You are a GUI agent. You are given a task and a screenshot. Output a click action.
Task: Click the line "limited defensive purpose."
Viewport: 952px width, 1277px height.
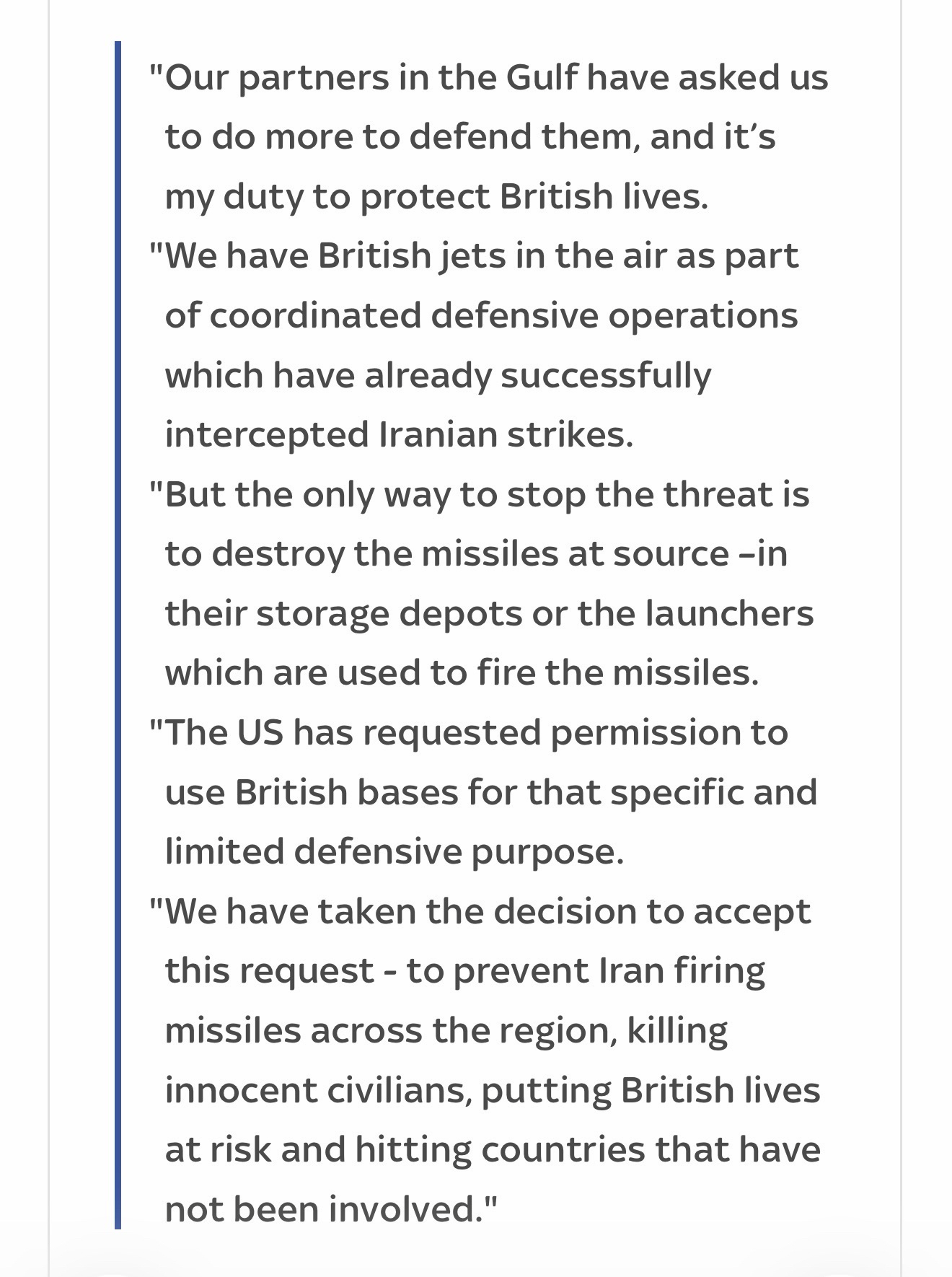[x=394, y=851]
